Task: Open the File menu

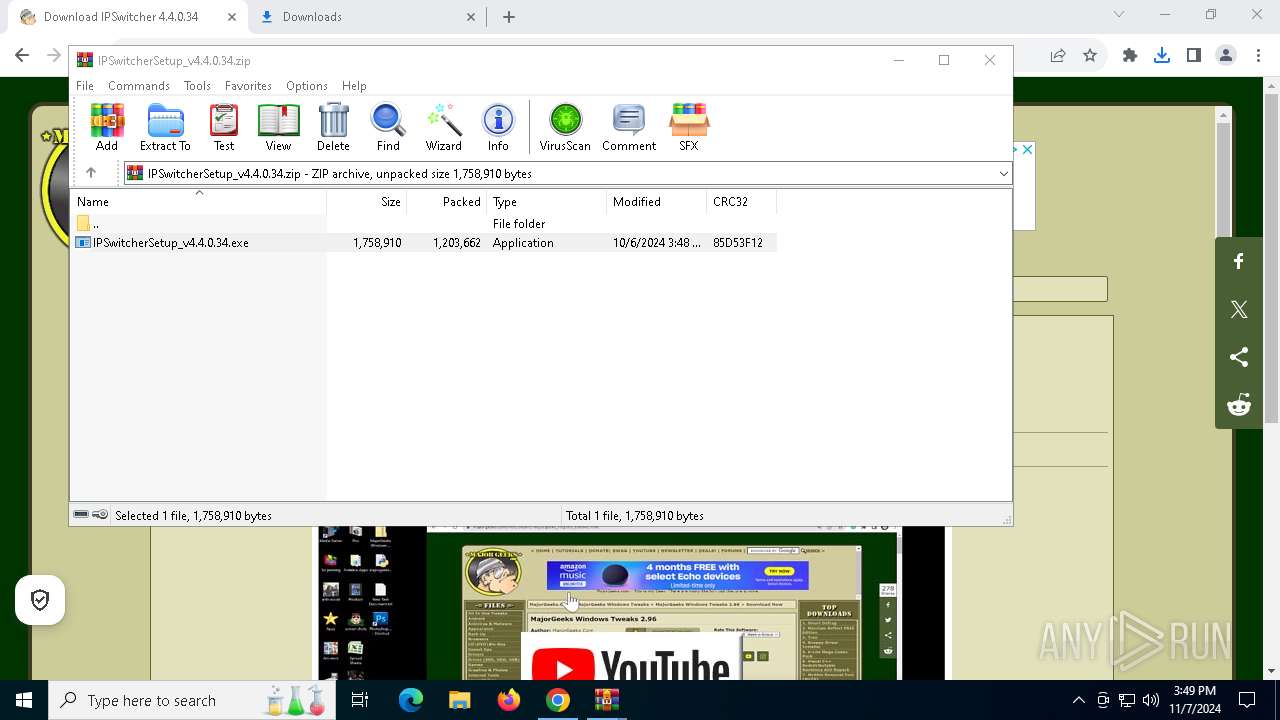Action: point(85,86)
